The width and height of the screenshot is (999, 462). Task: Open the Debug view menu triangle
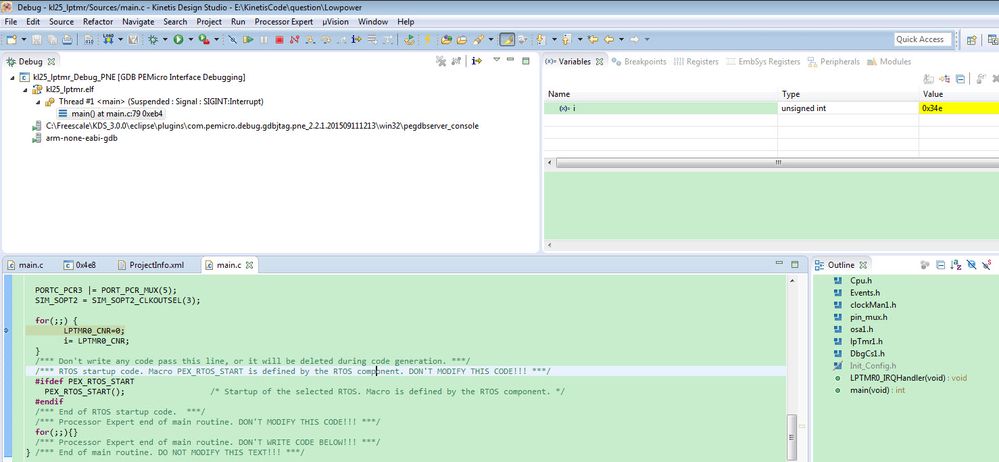pyautogui.click(x=496, y=60)
